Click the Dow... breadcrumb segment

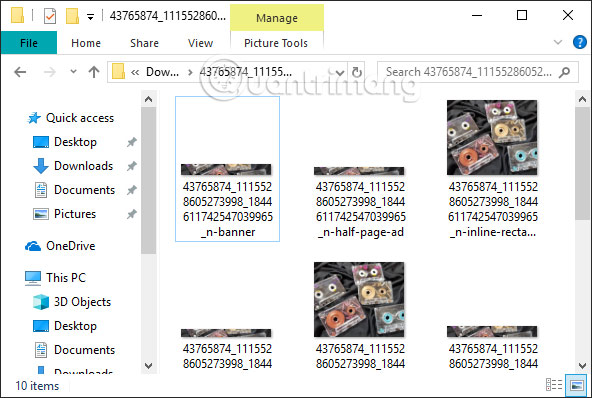[162, 72]
